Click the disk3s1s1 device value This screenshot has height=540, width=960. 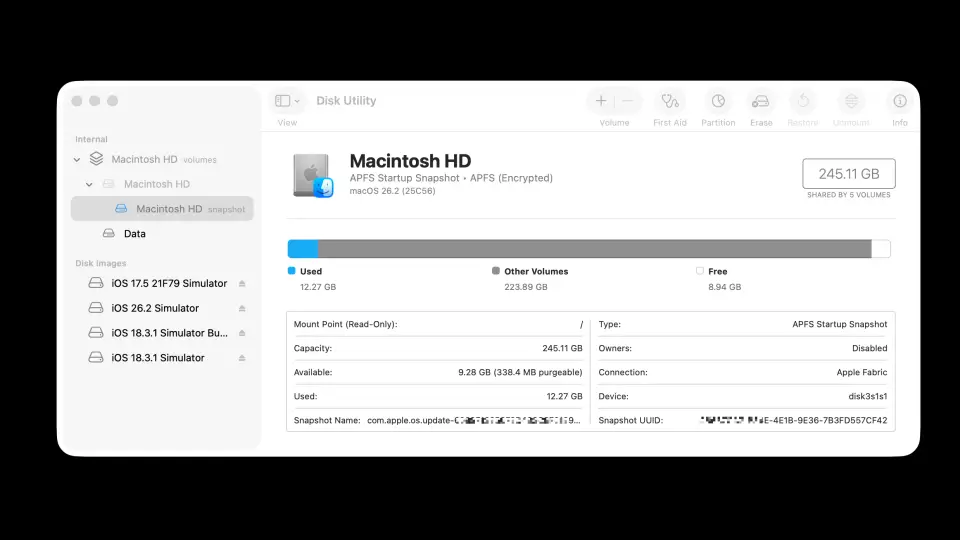coord(868,396)
